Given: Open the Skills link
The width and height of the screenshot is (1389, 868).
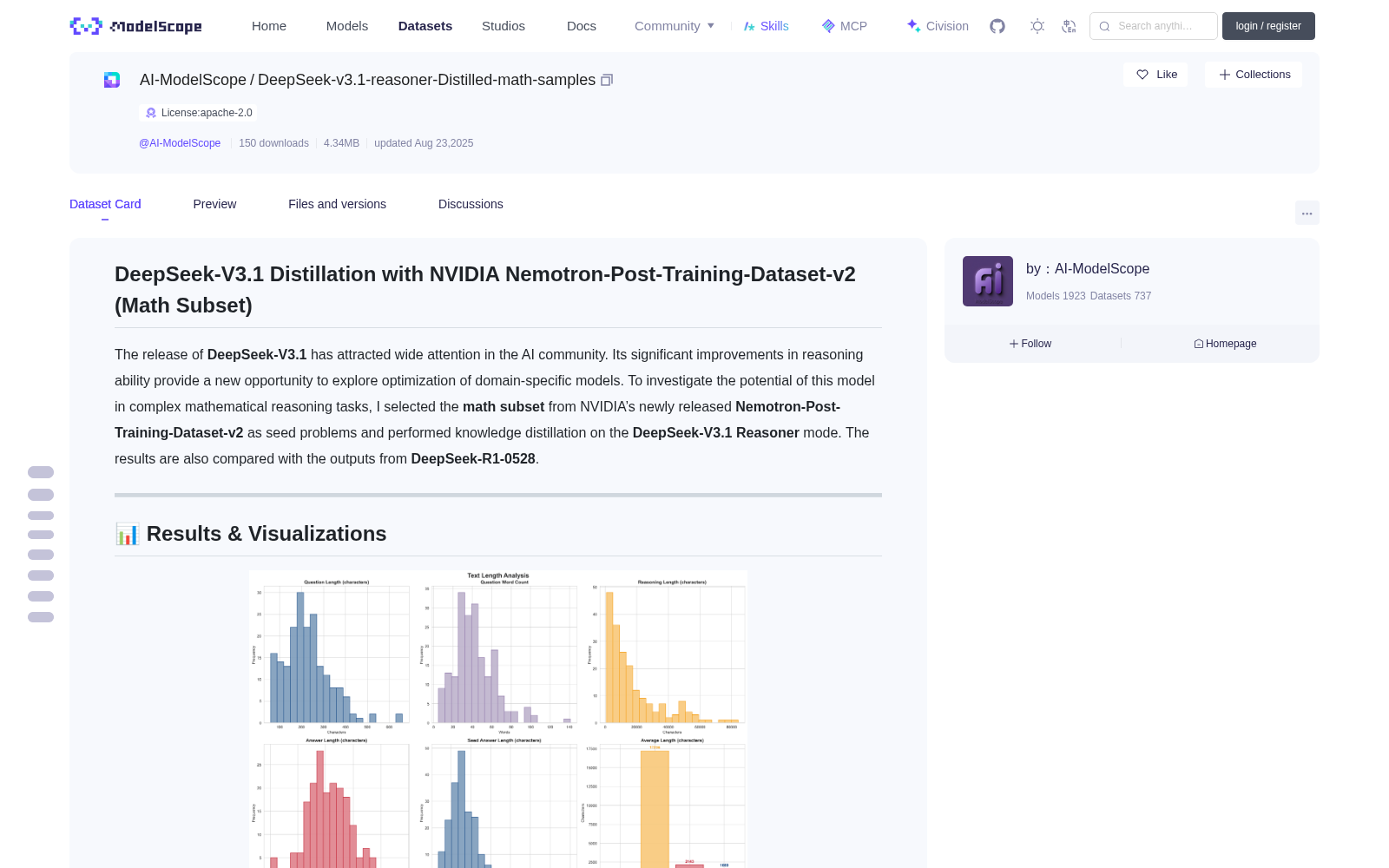Looking at the screenshot, I should pos(766,26).
